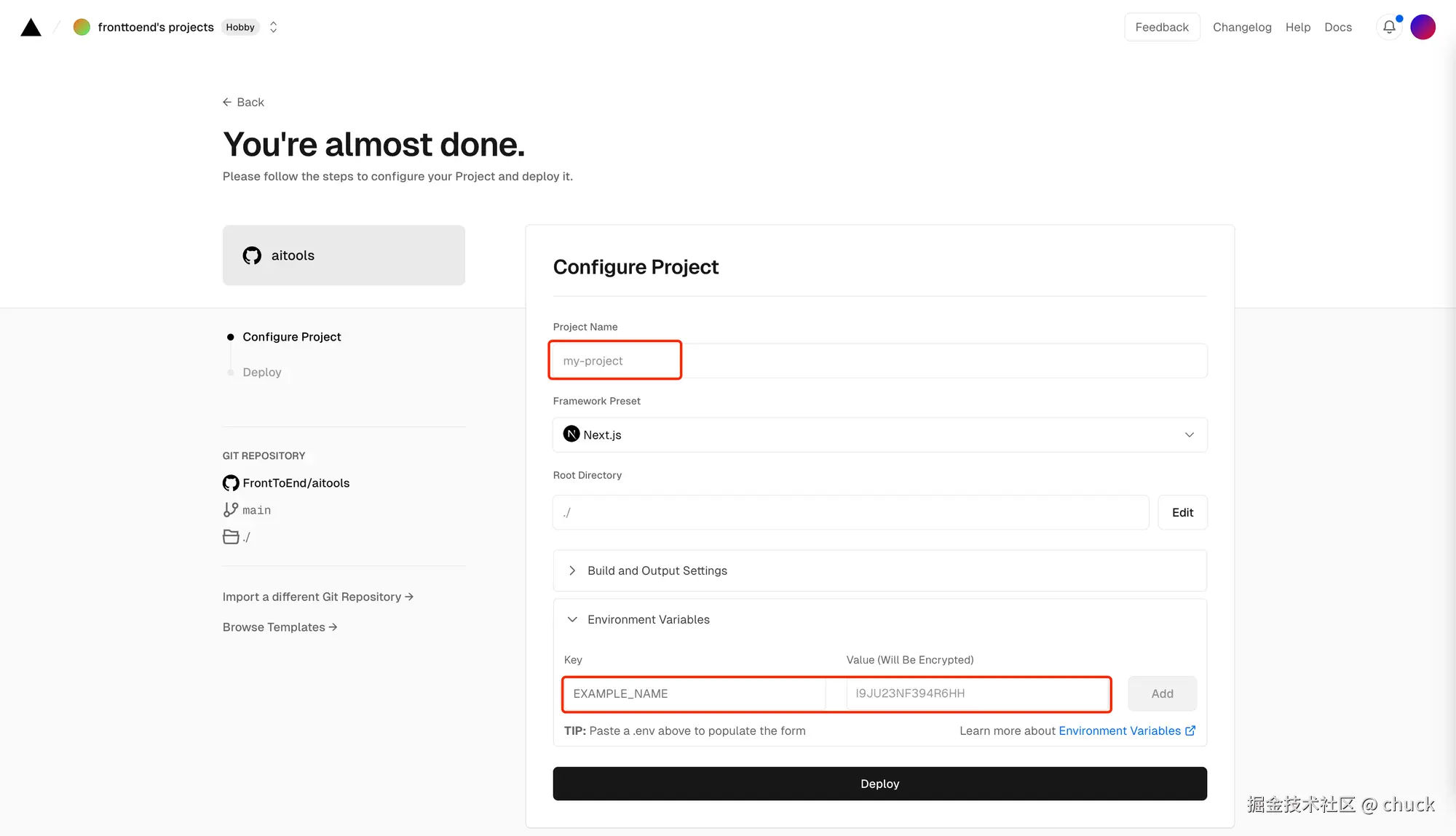Open the notifications bell
The height and width of the screenshot is (836, 1456).
coord(1389,27)
